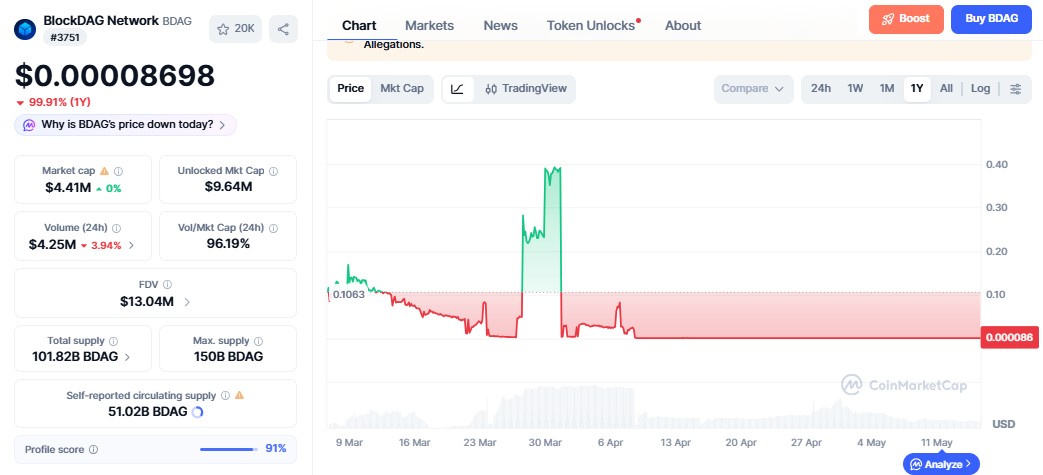The width and height of the screenshot is (1043, 475).
Task: Select 1M time range
Action: tap(887, 89)
